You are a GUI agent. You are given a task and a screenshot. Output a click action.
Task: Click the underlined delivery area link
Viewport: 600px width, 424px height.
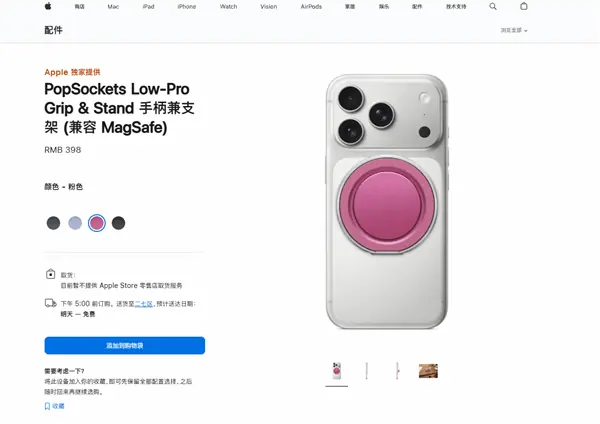pyautogui.click(x=143, y=304)
